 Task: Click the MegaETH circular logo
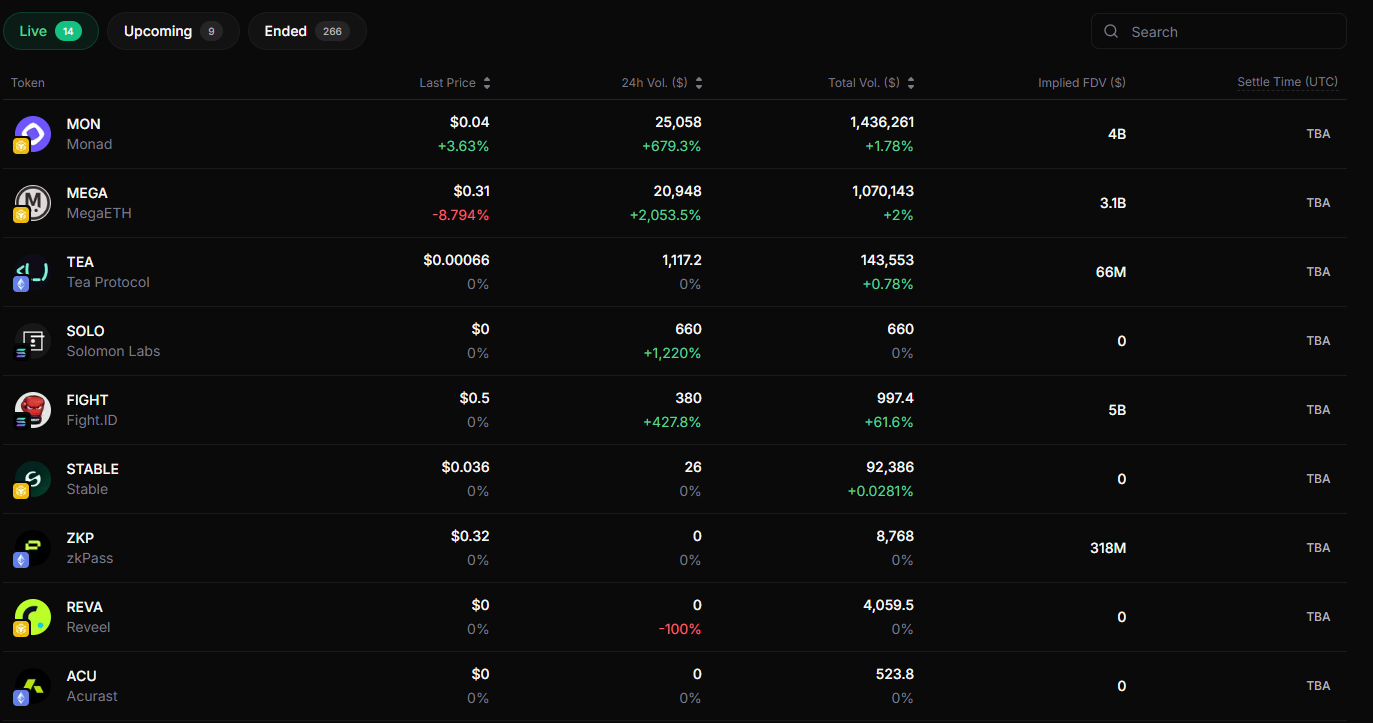[31, 202]
